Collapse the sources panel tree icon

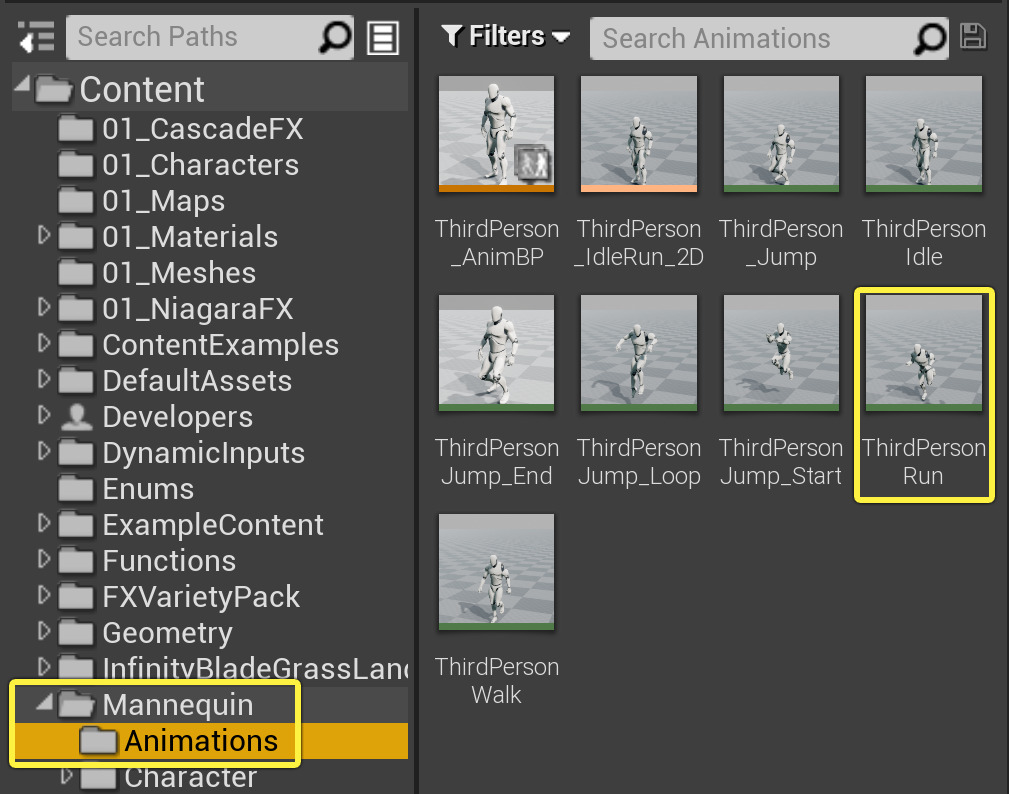(x=35, y=38)
